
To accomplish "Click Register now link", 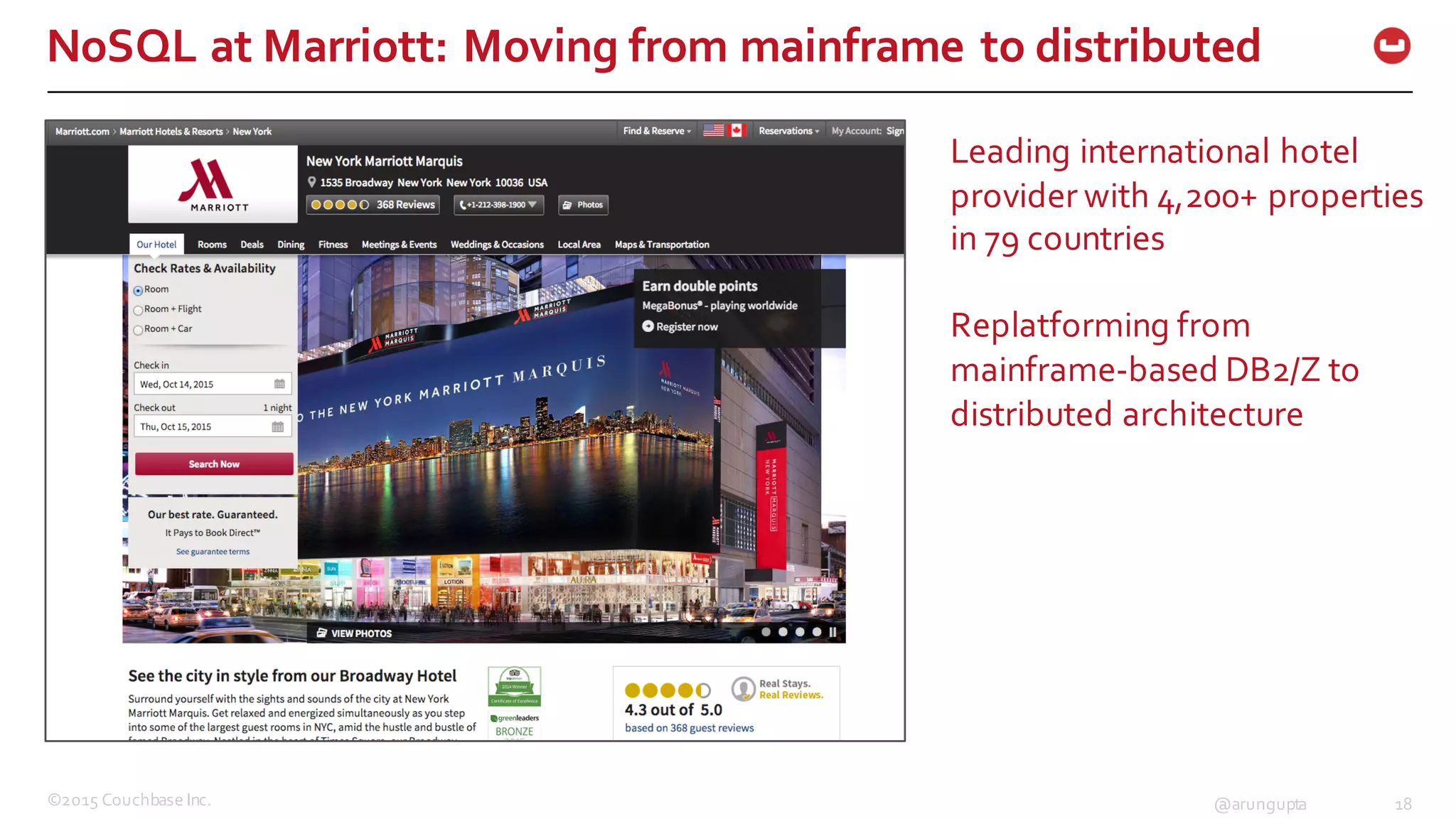I will [x=687, y=326].
